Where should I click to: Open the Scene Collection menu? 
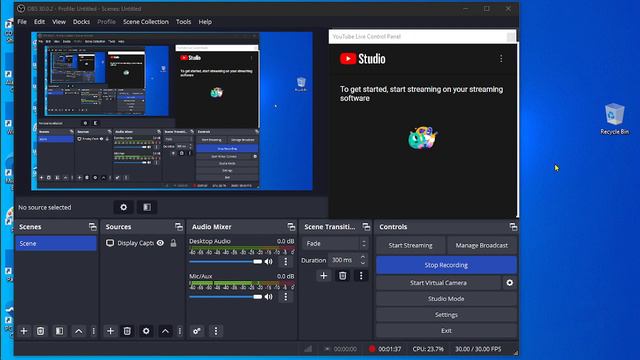coord(146,22)
